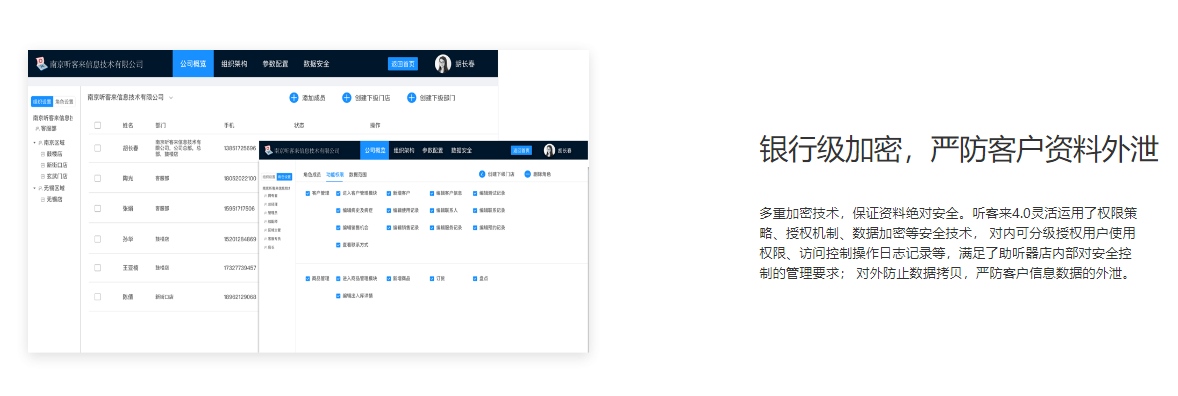
Task: Click 返回首页 in the back window
Action: click(403, 64)
